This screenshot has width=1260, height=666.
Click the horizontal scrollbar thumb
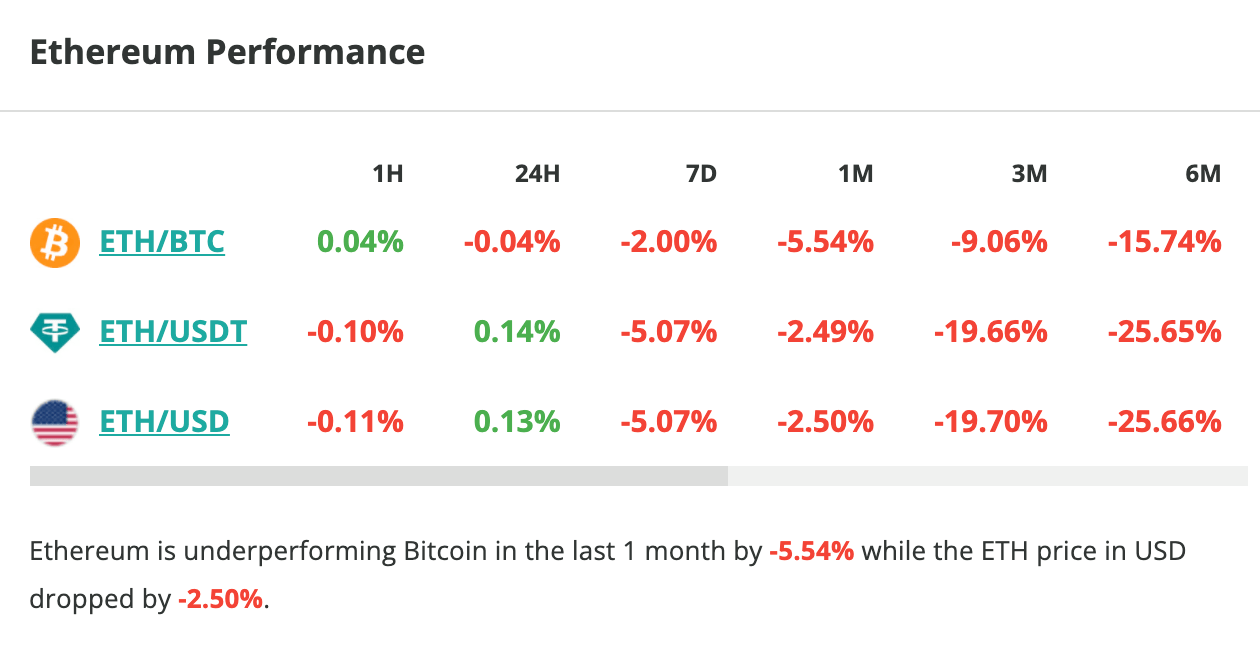pyautogui.click(x=379, y=476)
